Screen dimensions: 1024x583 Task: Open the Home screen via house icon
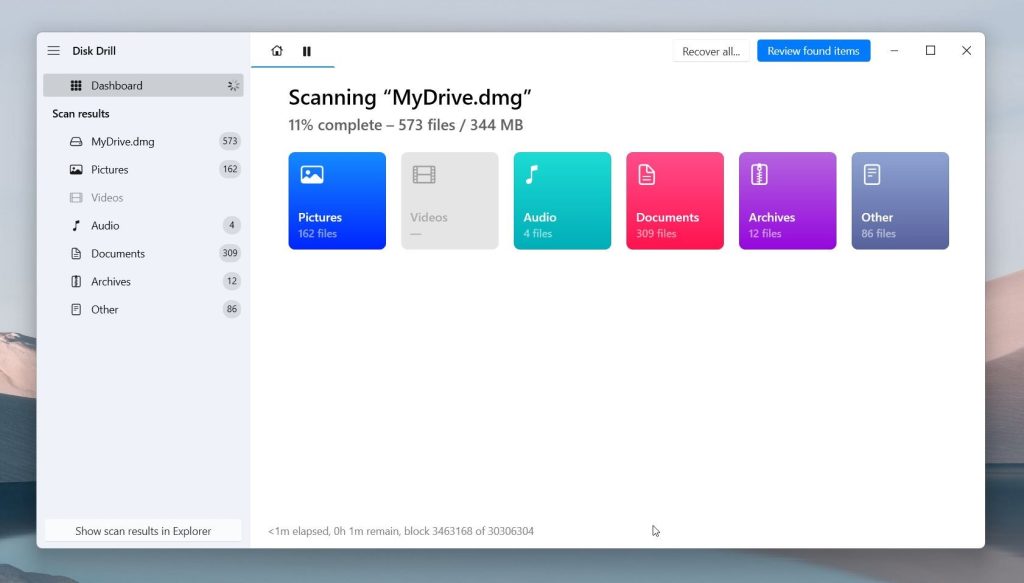tap(276, 50)
